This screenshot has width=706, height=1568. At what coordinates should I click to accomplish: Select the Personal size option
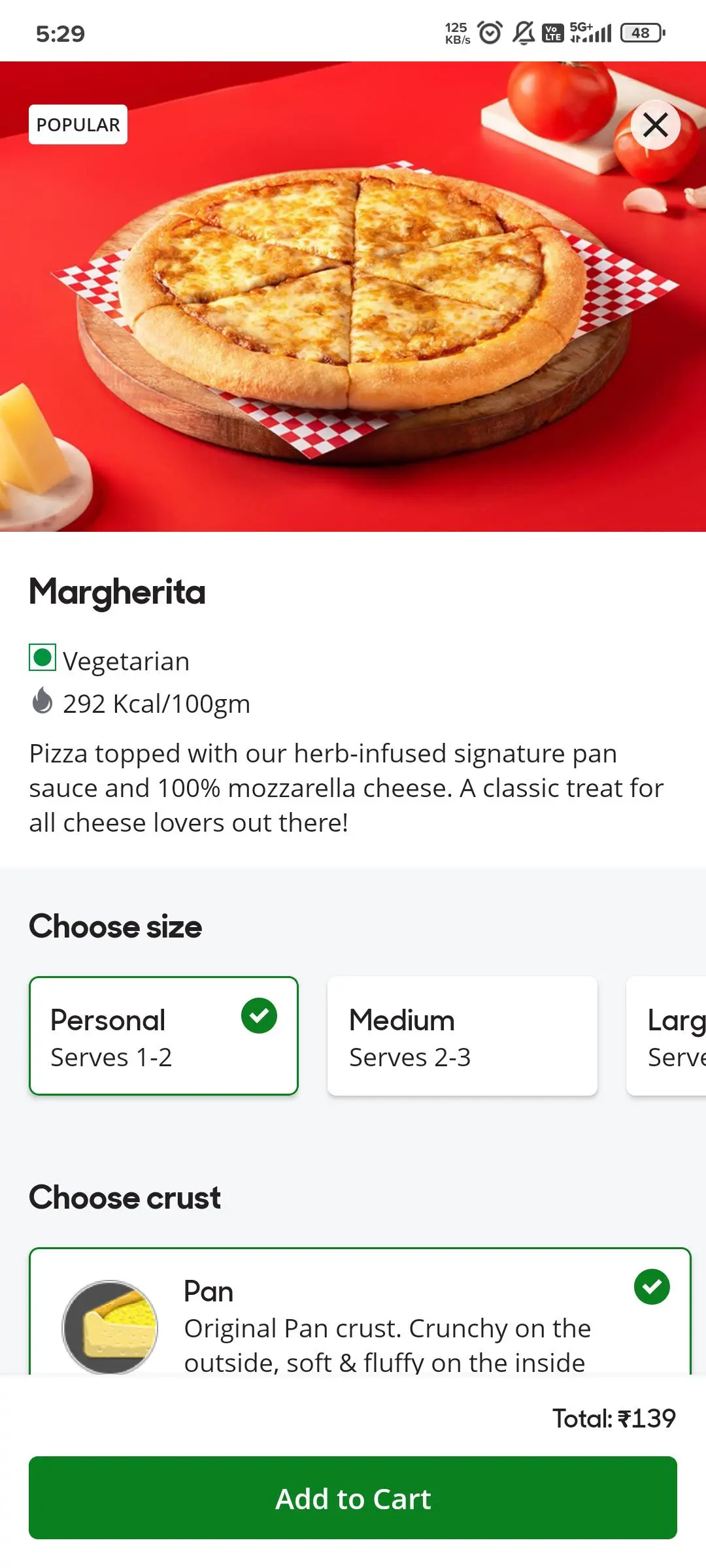(163, 1036)
